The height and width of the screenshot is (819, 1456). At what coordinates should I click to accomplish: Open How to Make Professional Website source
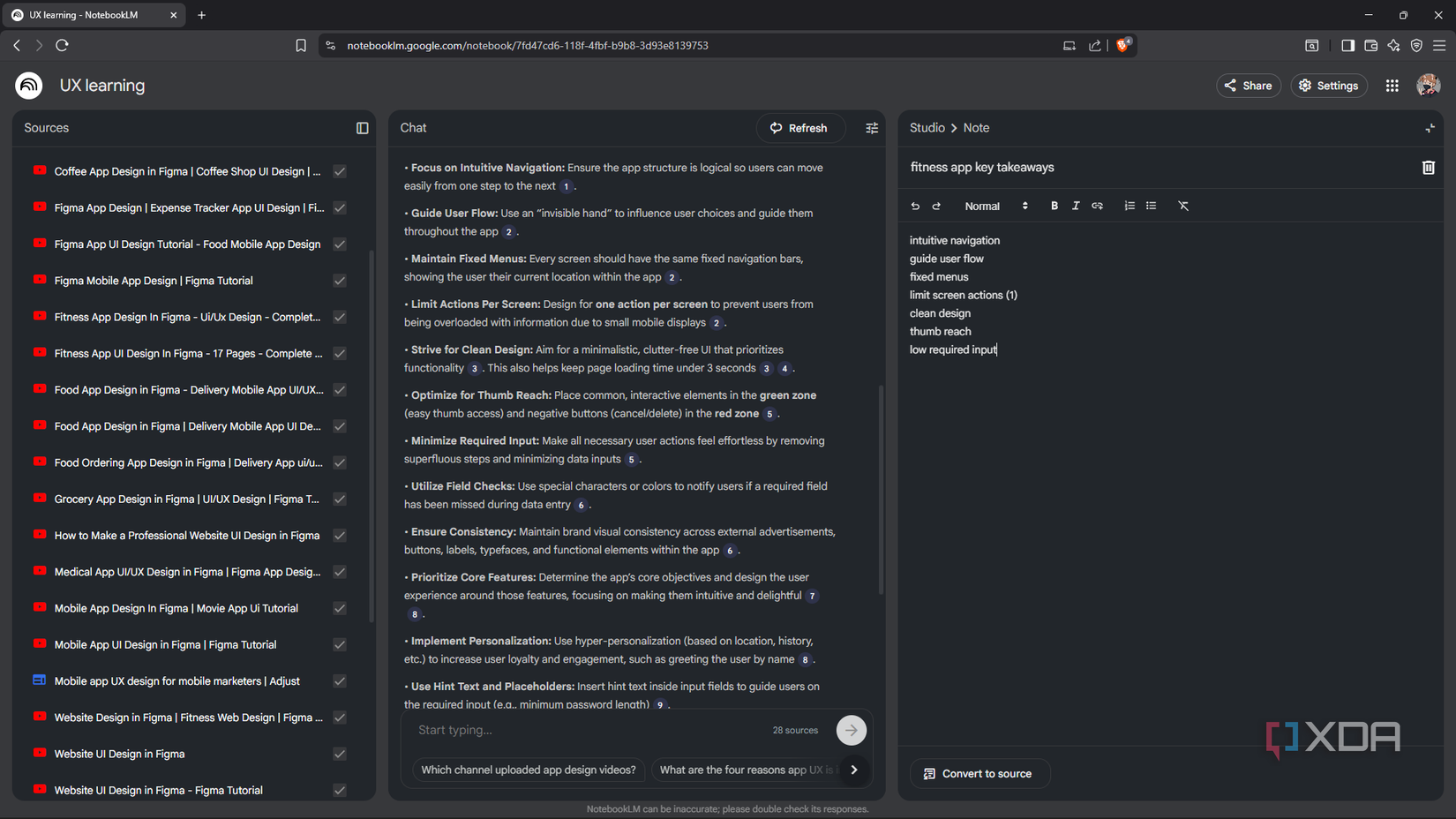[x=186, y=536]
